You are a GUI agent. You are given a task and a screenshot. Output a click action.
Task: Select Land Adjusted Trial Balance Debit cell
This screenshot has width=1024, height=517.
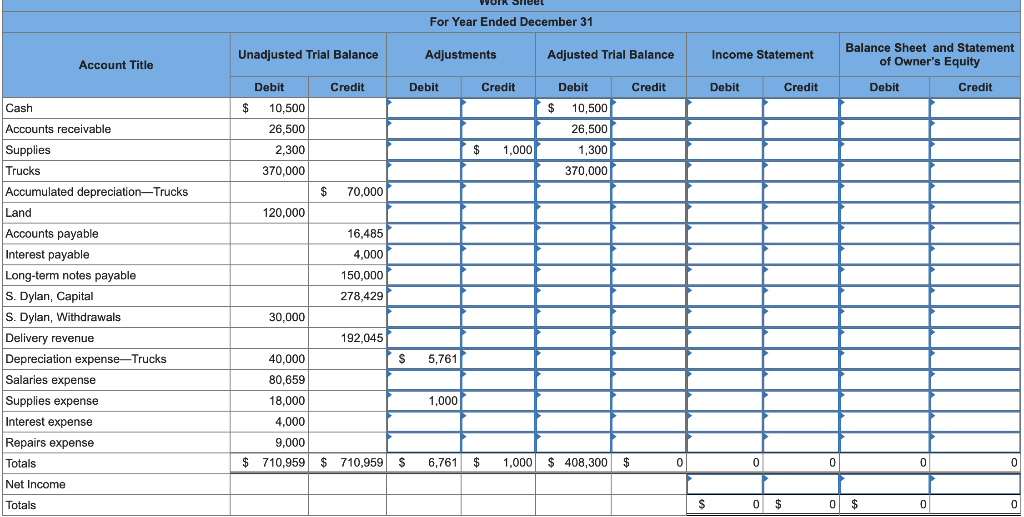tap(573, 213)
